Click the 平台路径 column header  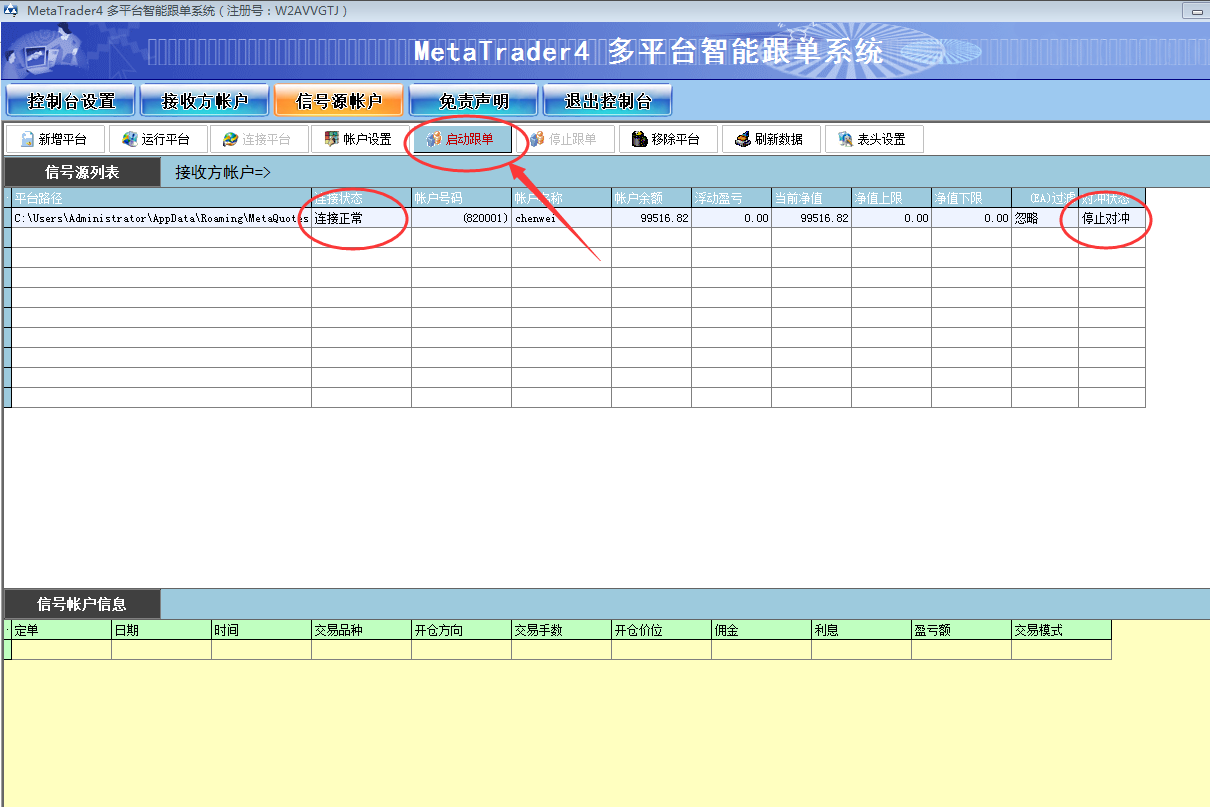click(161, 197)
